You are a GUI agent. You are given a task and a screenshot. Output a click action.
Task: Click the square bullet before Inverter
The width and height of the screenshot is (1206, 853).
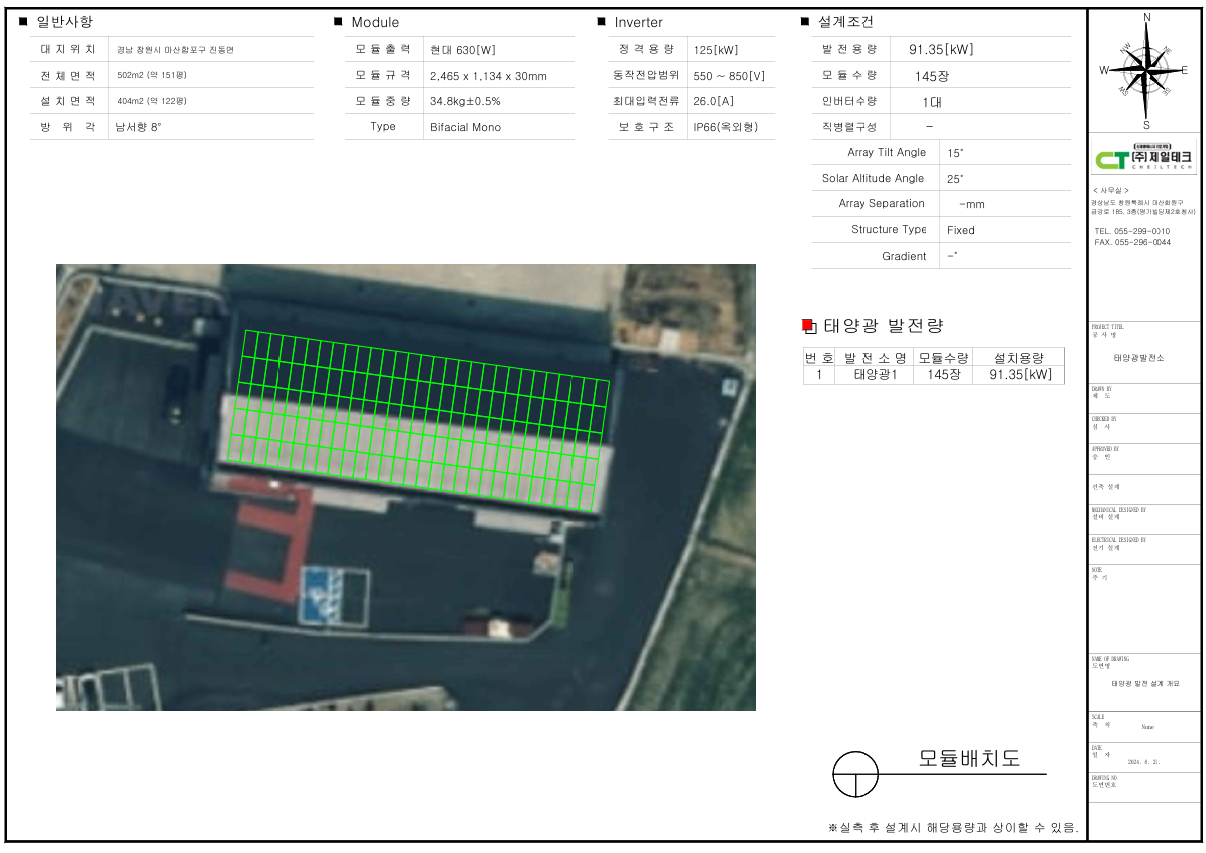point(601,22)
